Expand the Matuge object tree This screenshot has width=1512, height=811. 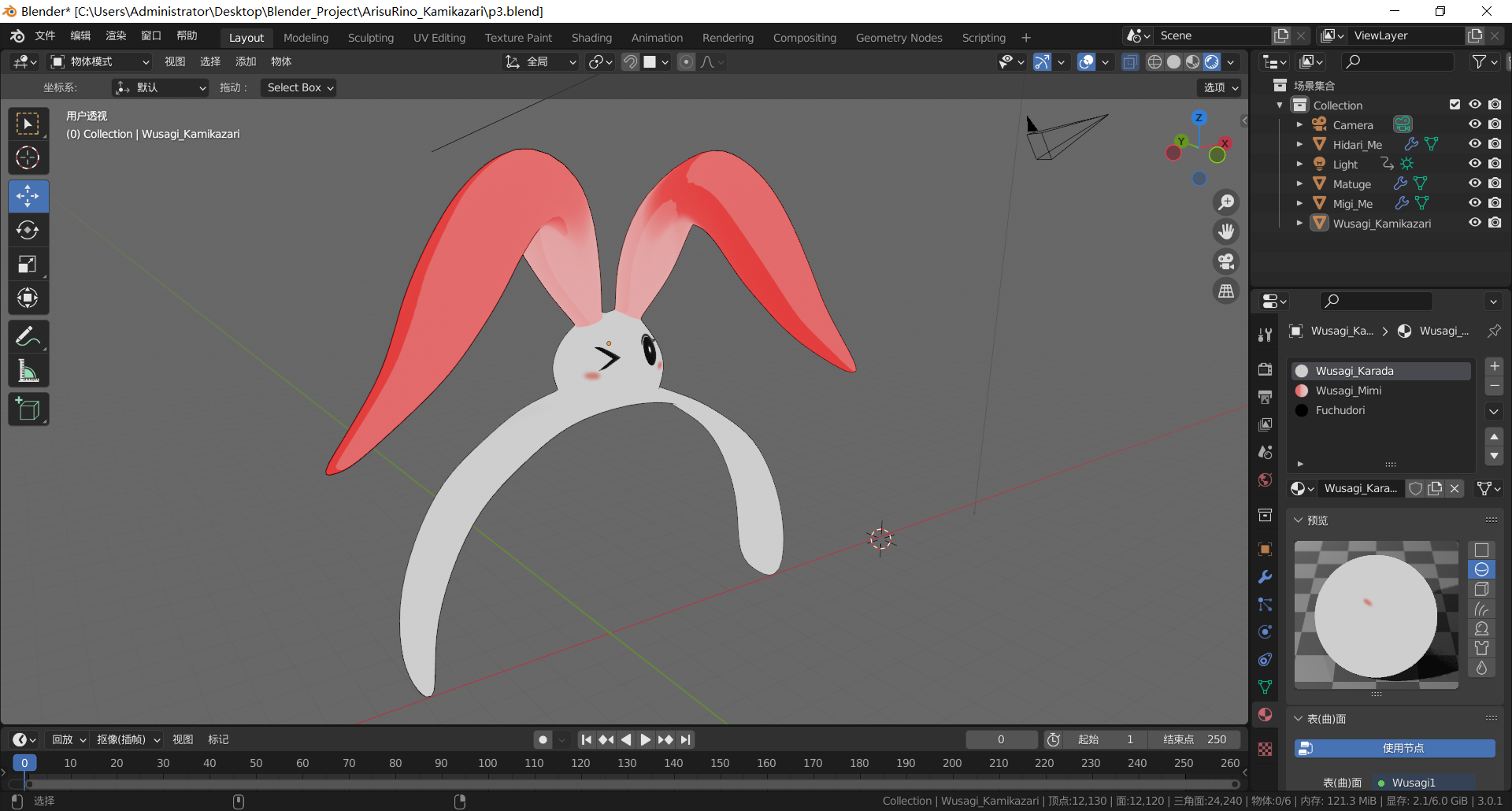(x=1299, y=183)
